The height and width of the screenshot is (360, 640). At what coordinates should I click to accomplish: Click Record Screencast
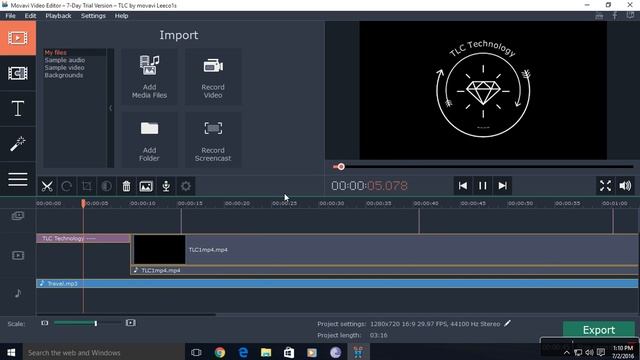(x=213, y=140)
